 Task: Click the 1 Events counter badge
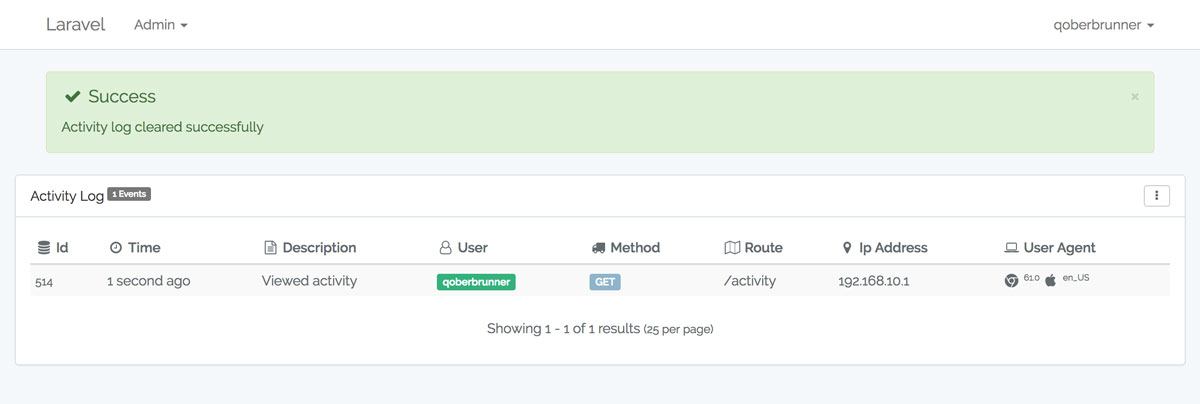coord(129,194)
